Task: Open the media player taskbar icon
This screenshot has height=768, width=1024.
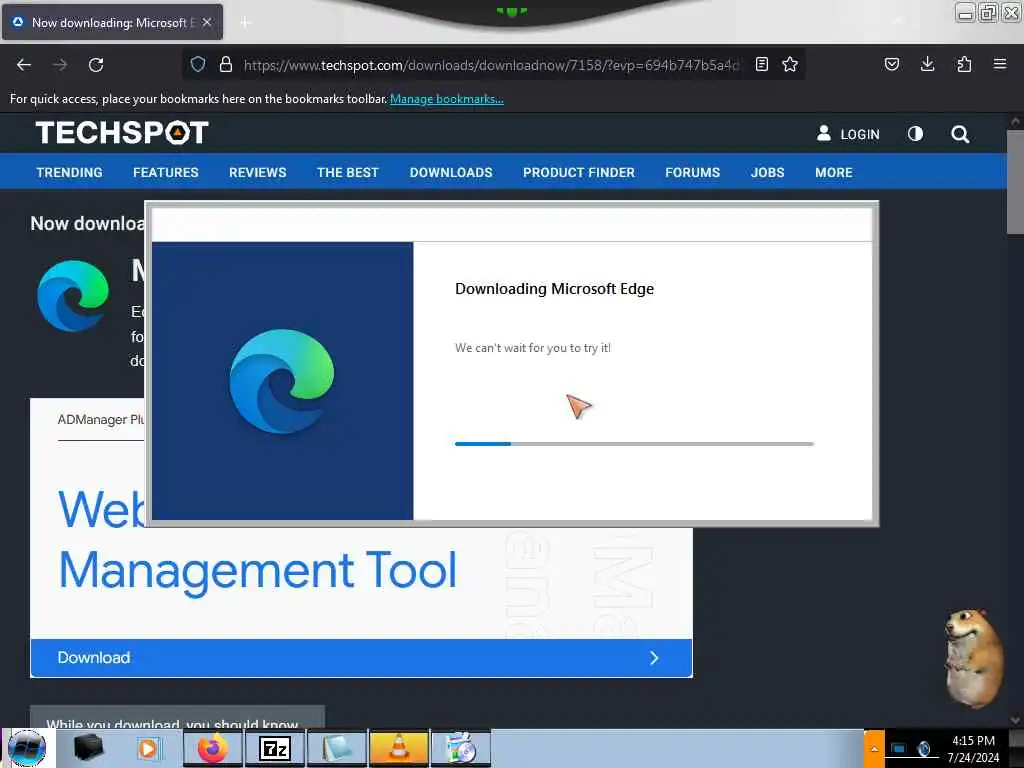Action: [x=148, y=748]
